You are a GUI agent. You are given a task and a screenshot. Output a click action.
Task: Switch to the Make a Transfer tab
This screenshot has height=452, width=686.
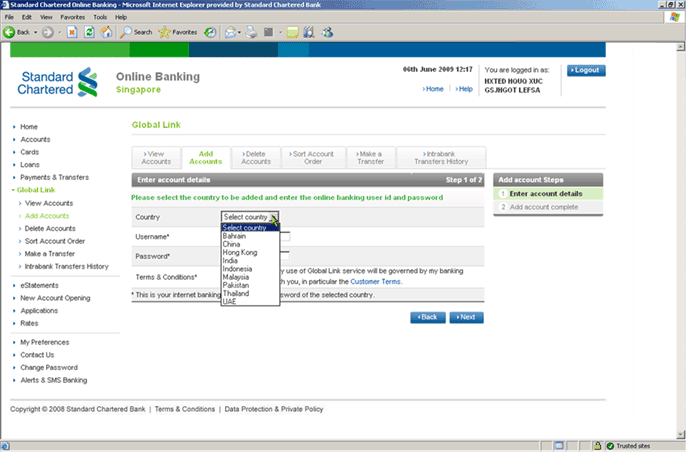coord(371,158)
